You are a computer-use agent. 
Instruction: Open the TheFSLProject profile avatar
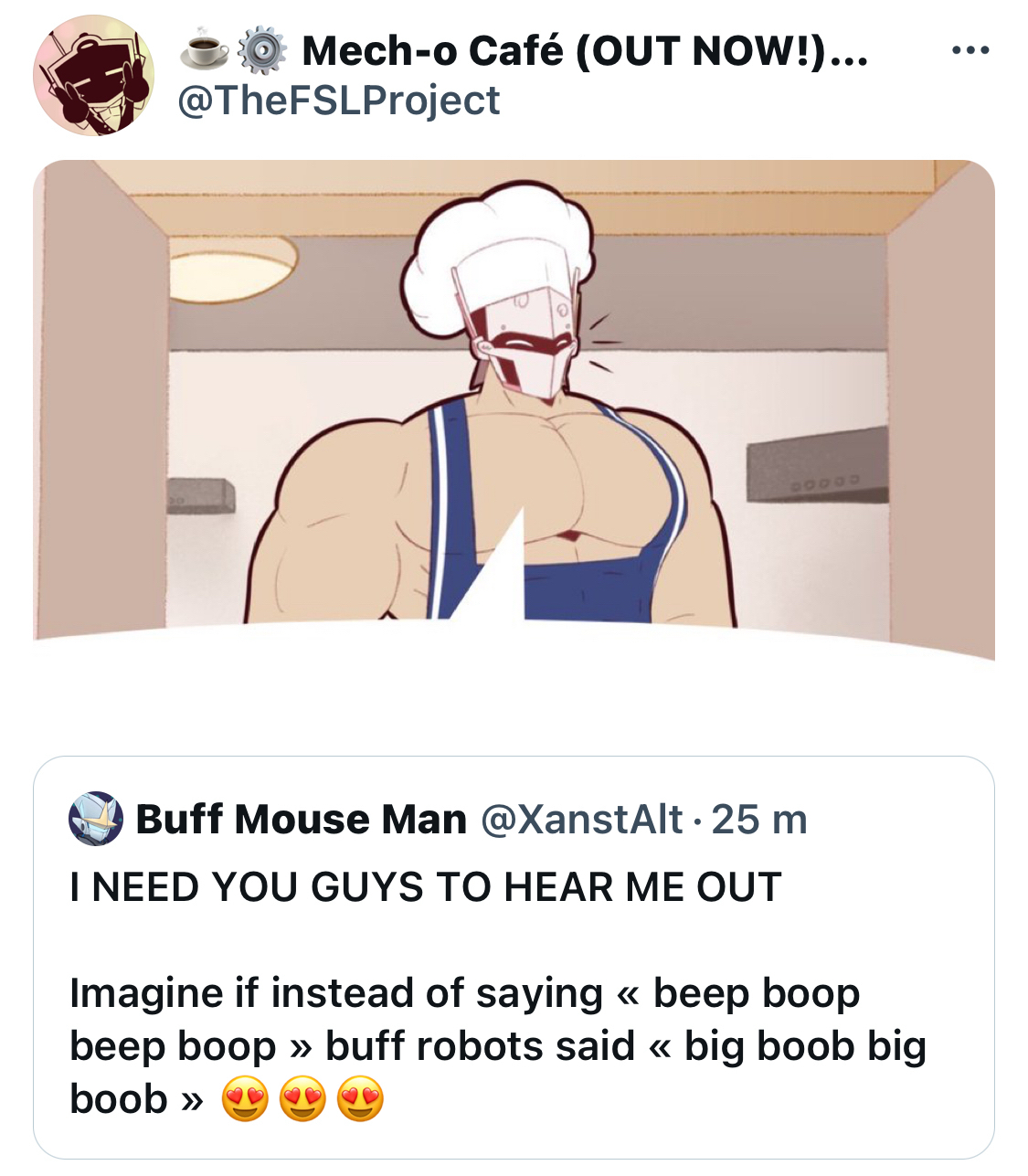pyautogui.click(x=93, y=76)
